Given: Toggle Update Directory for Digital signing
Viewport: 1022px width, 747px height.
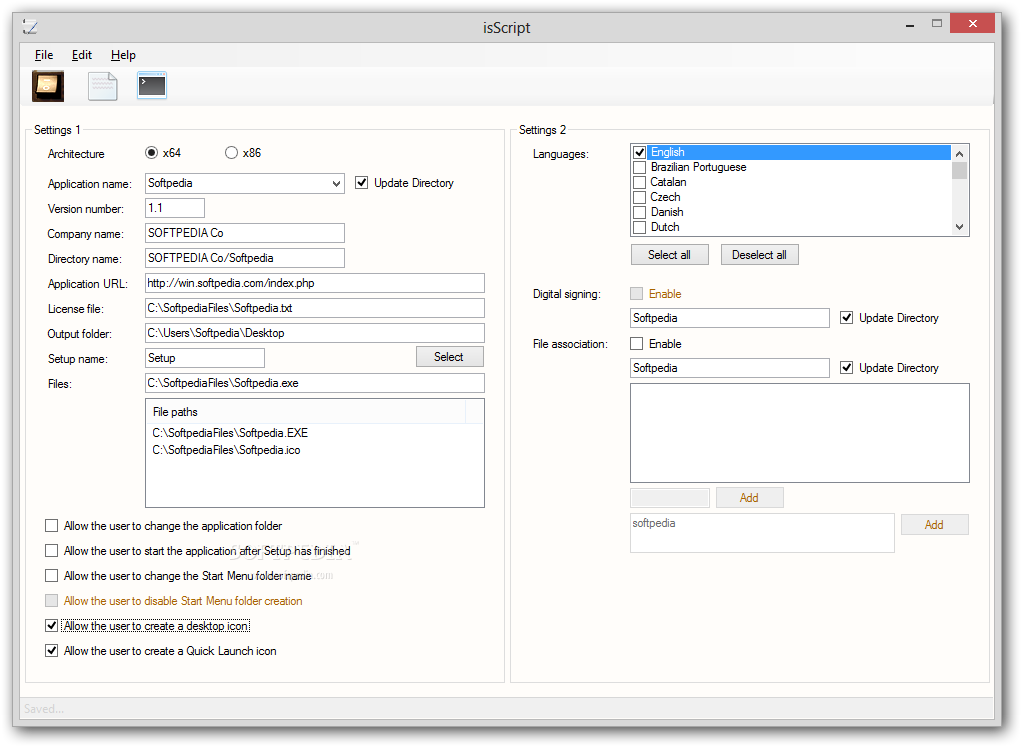Looking at the screenshot, I should pyautogui.click(x=847, y=318).
